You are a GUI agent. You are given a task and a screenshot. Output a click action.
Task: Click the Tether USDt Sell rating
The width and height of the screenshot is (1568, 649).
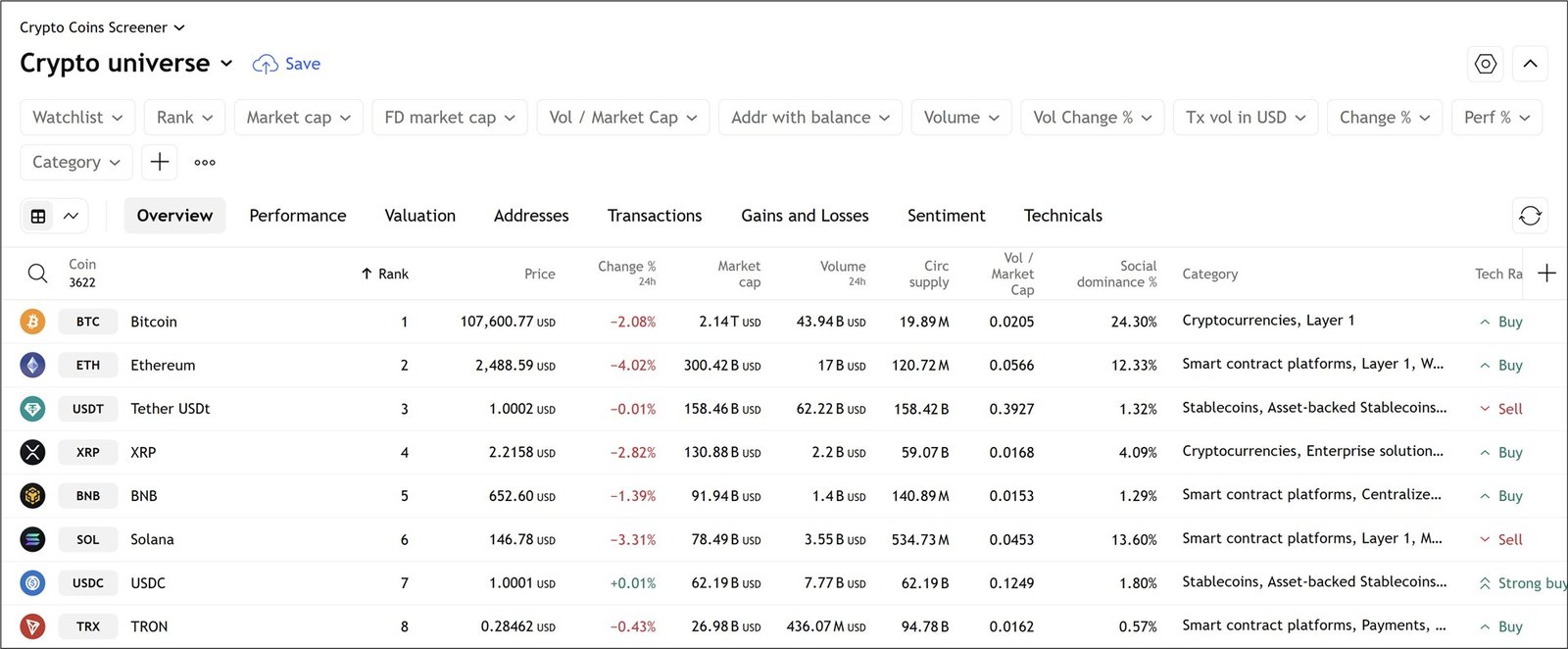[x=1500, y=409]
